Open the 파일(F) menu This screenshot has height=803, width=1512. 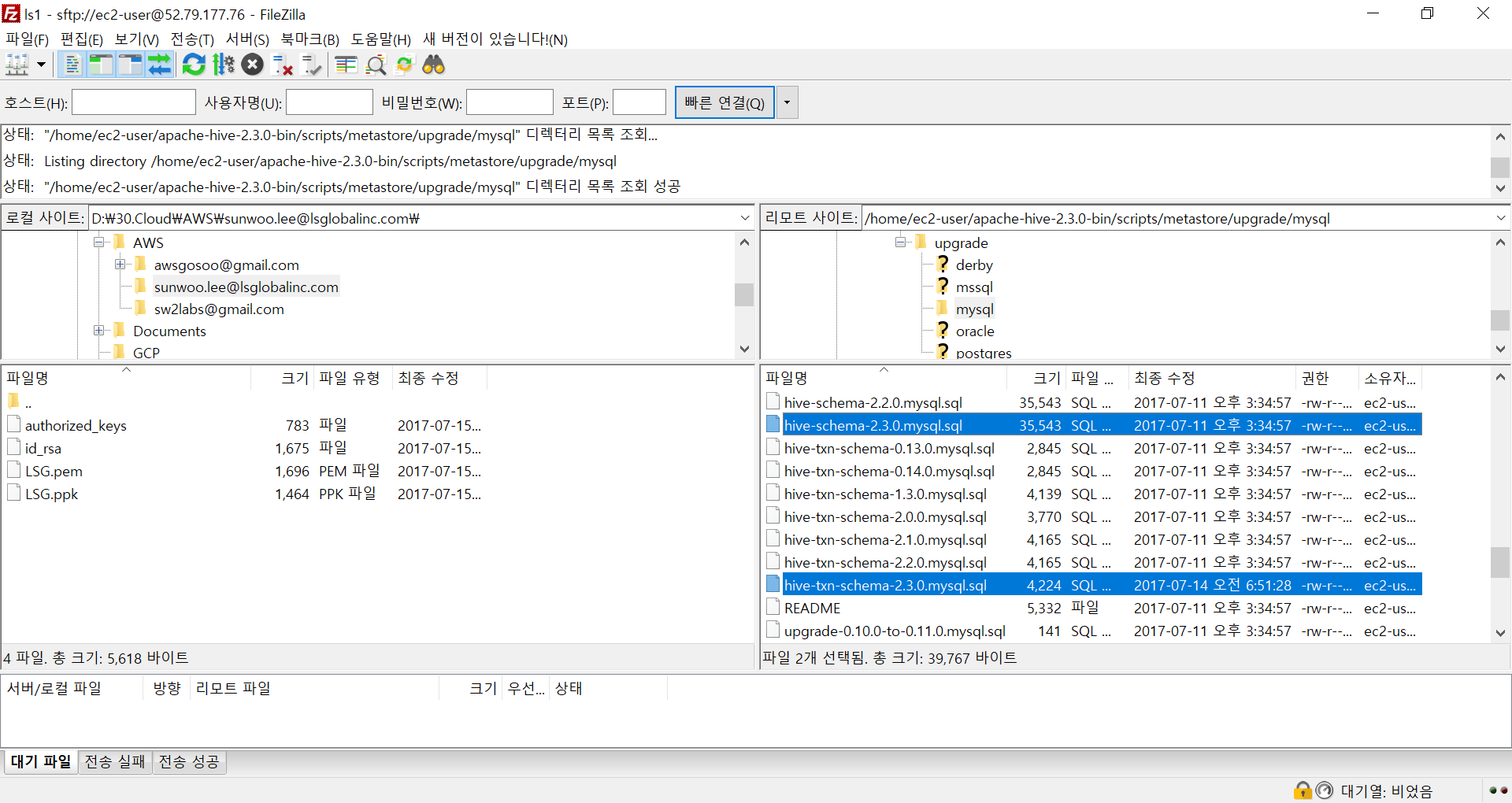click(x=27, y=39)
